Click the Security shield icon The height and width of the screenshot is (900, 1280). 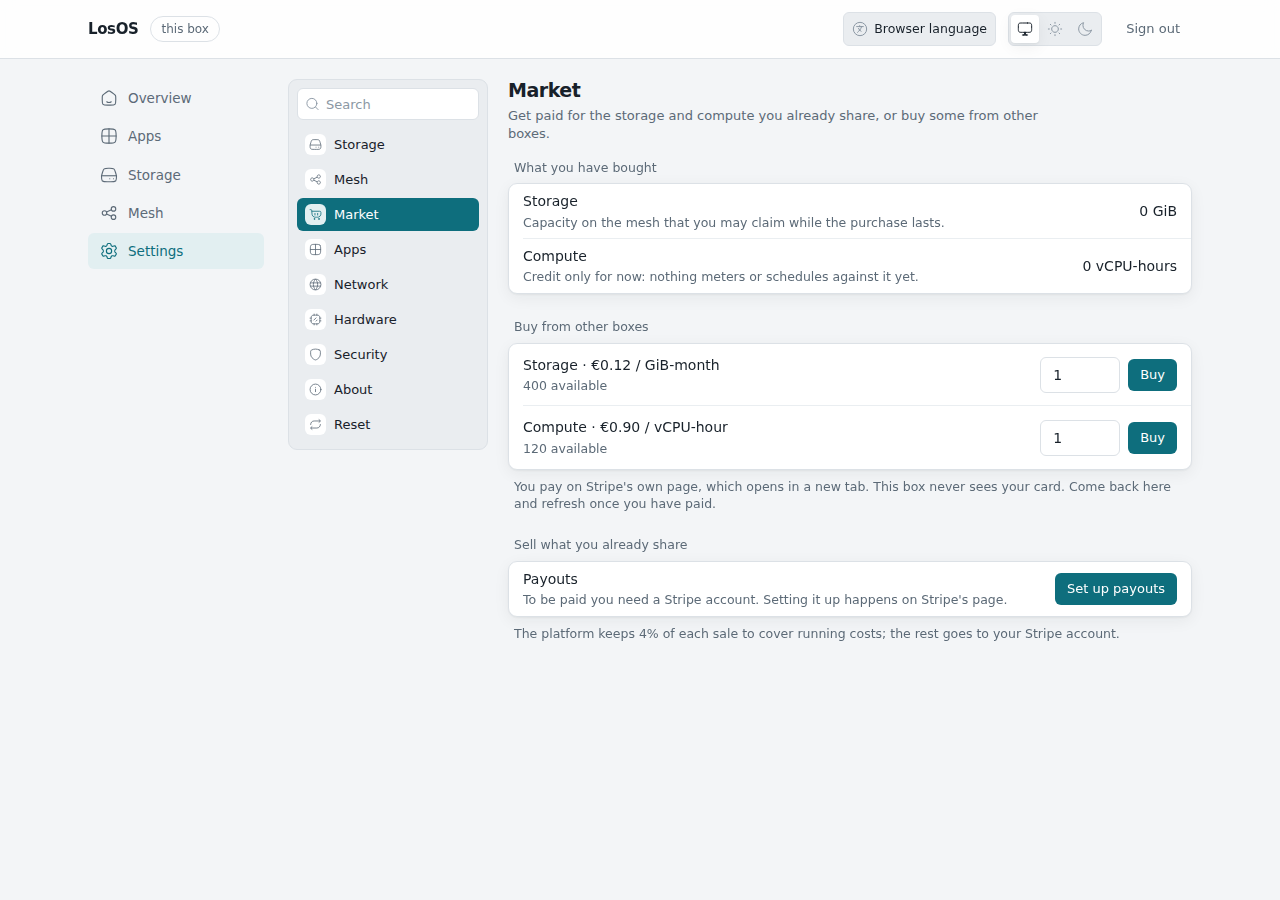click(x=316, y=355)
